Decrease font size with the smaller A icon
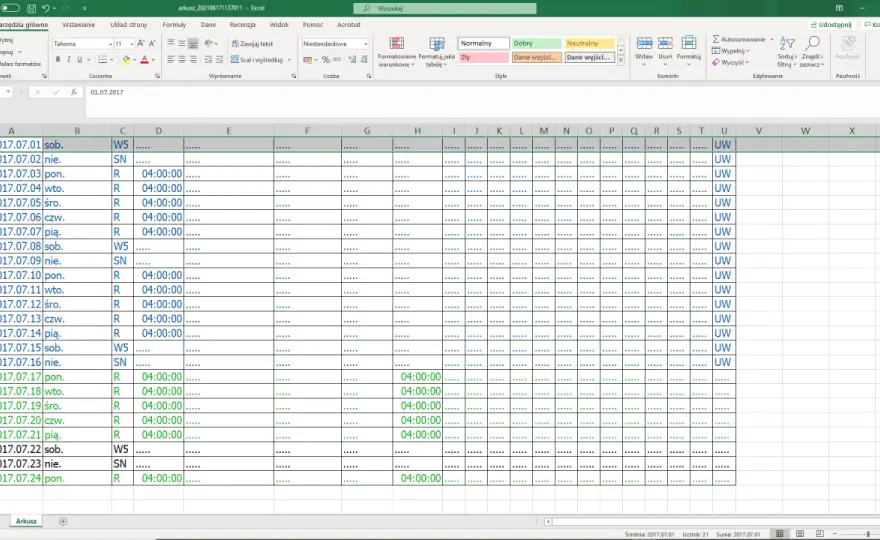The image size is (880, 540). pyautogui.click(x=152, y=43)
